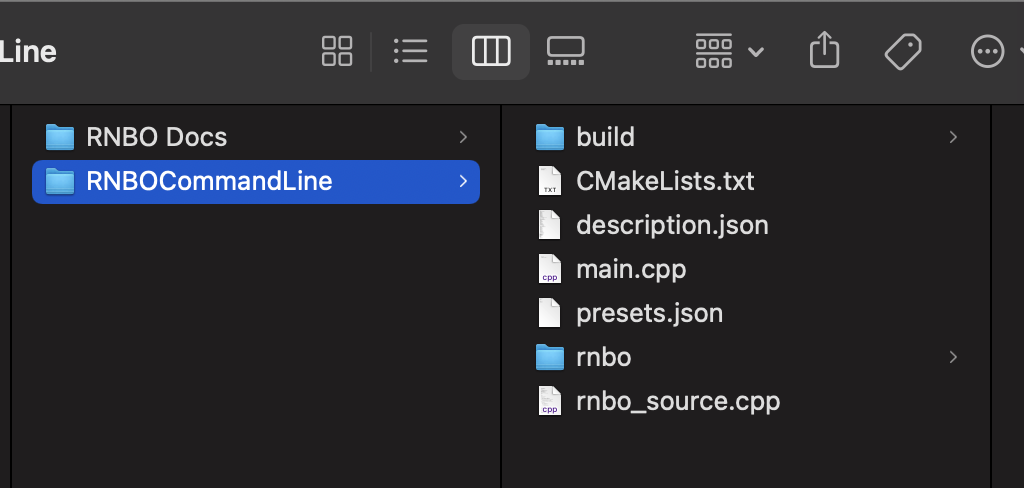1024x488 pixels.
Task: Select the rnbo folder name
Action: (603, 357)
